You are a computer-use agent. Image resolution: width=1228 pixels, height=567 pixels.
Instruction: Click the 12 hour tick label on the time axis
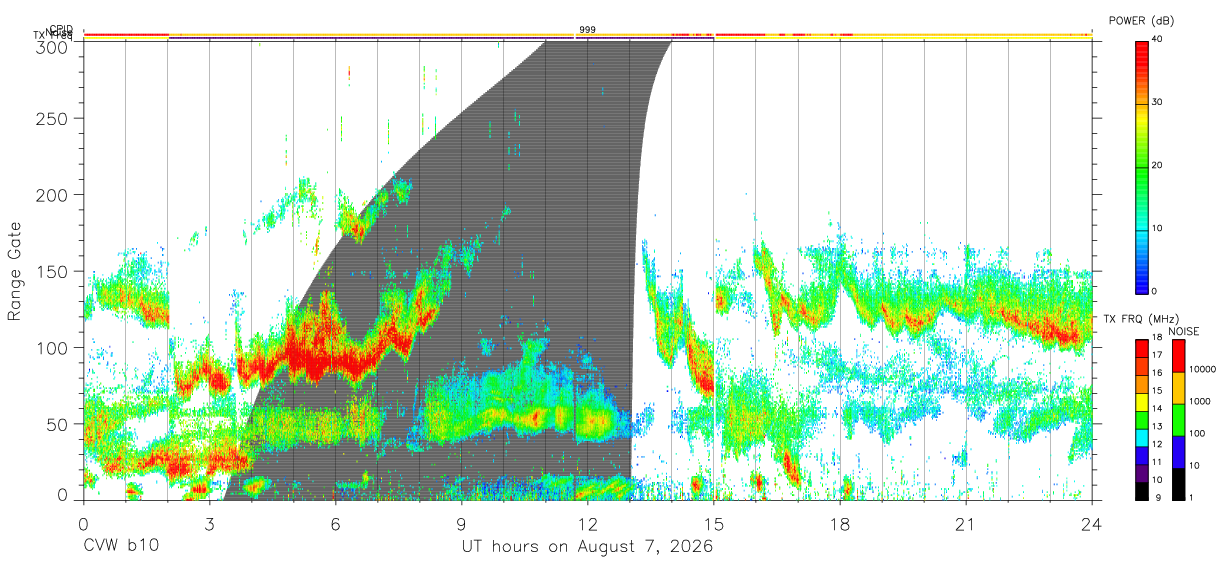click(x=588, y=524)
